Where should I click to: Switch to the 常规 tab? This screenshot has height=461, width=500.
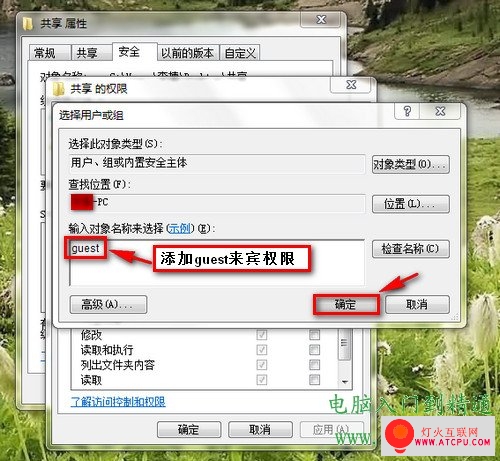[x=50, y=53]
